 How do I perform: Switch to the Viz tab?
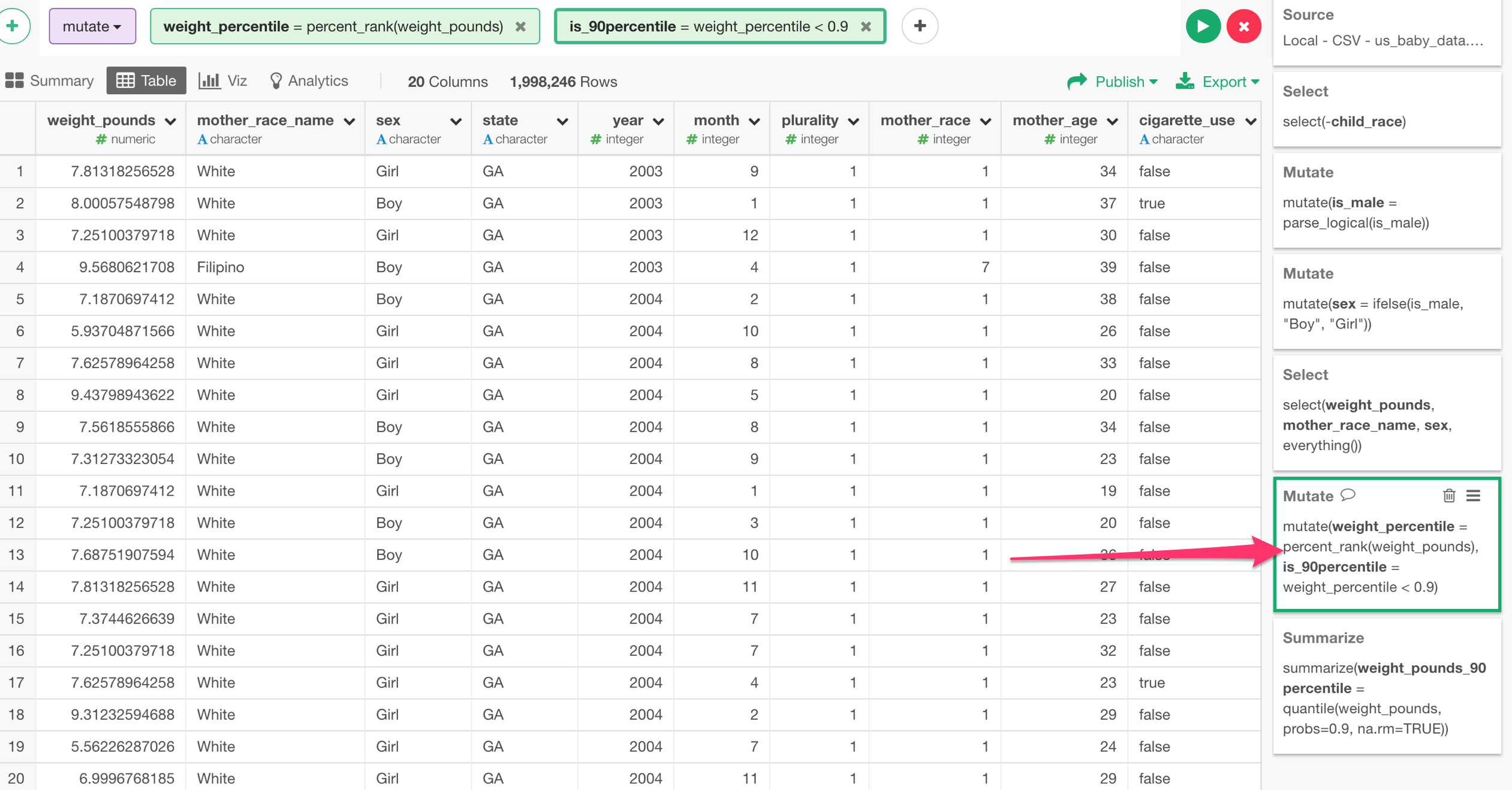[x=223, y=81]
